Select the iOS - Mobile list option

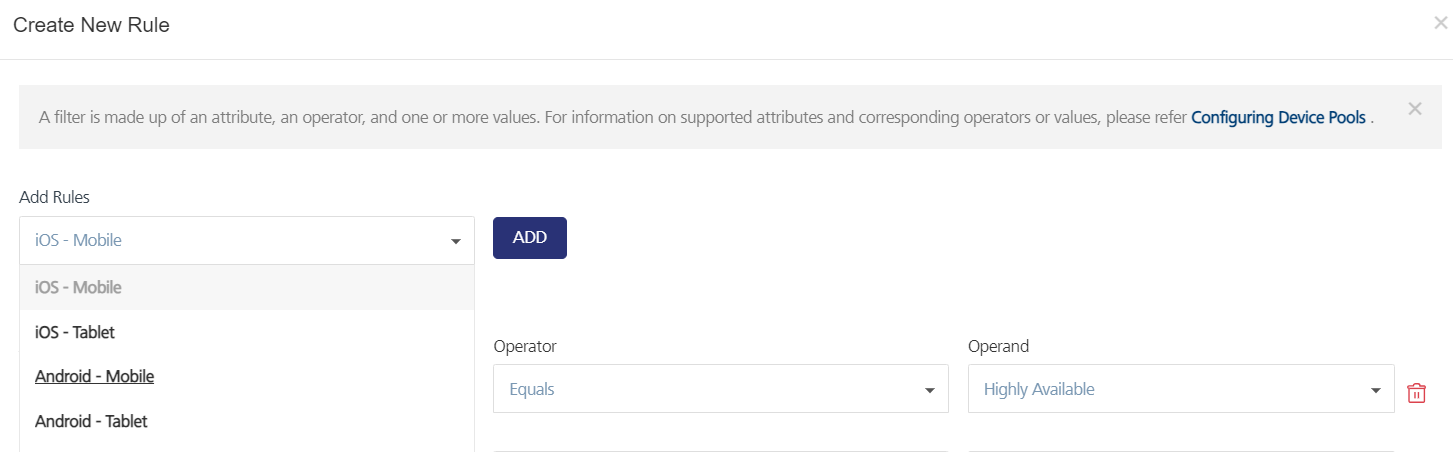click(78, 288)
